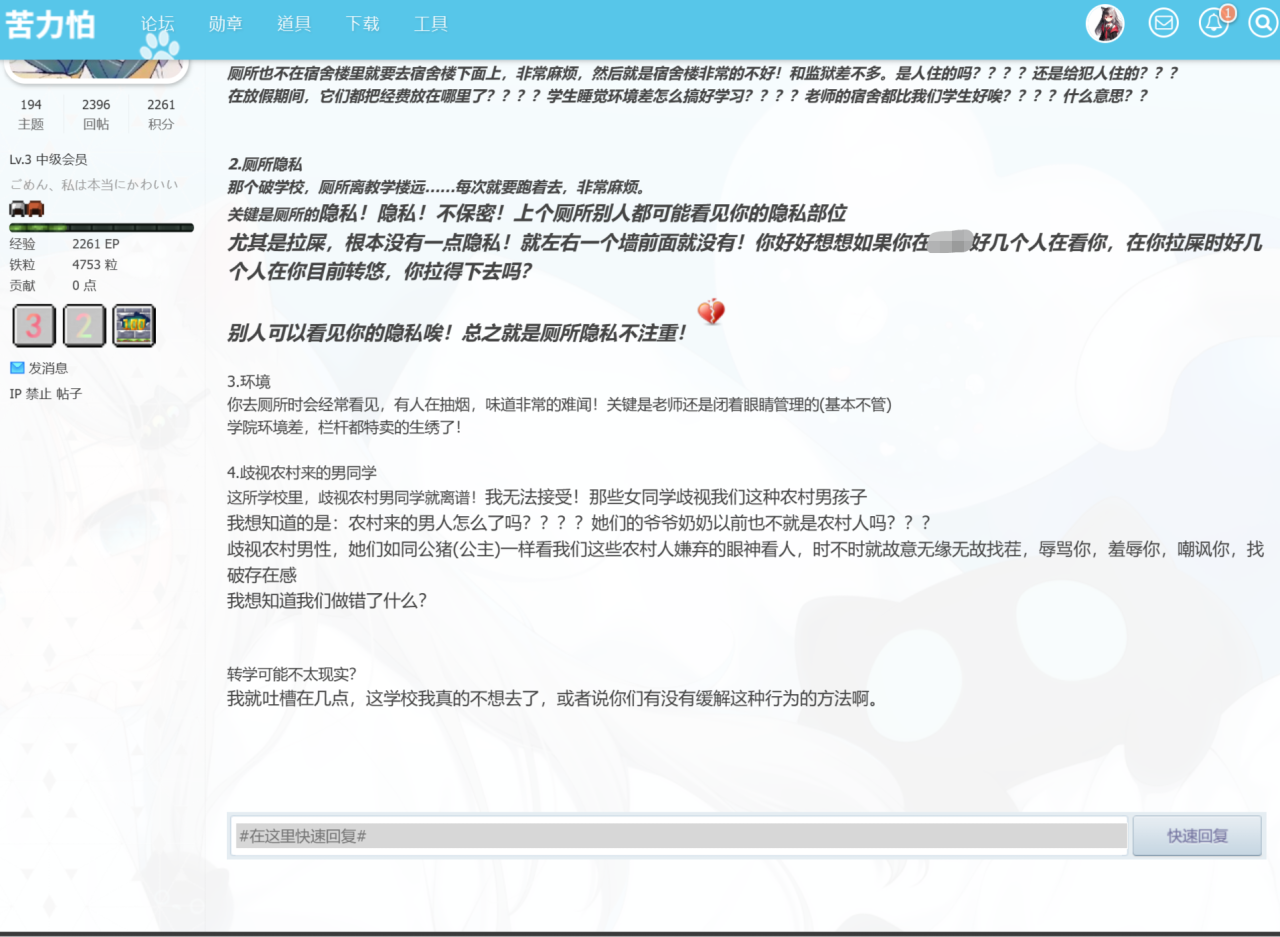Click the pink 3 medal badge
Image resolution: width=1280 pixels, height=937 pixels.
(x=33, y=326)
